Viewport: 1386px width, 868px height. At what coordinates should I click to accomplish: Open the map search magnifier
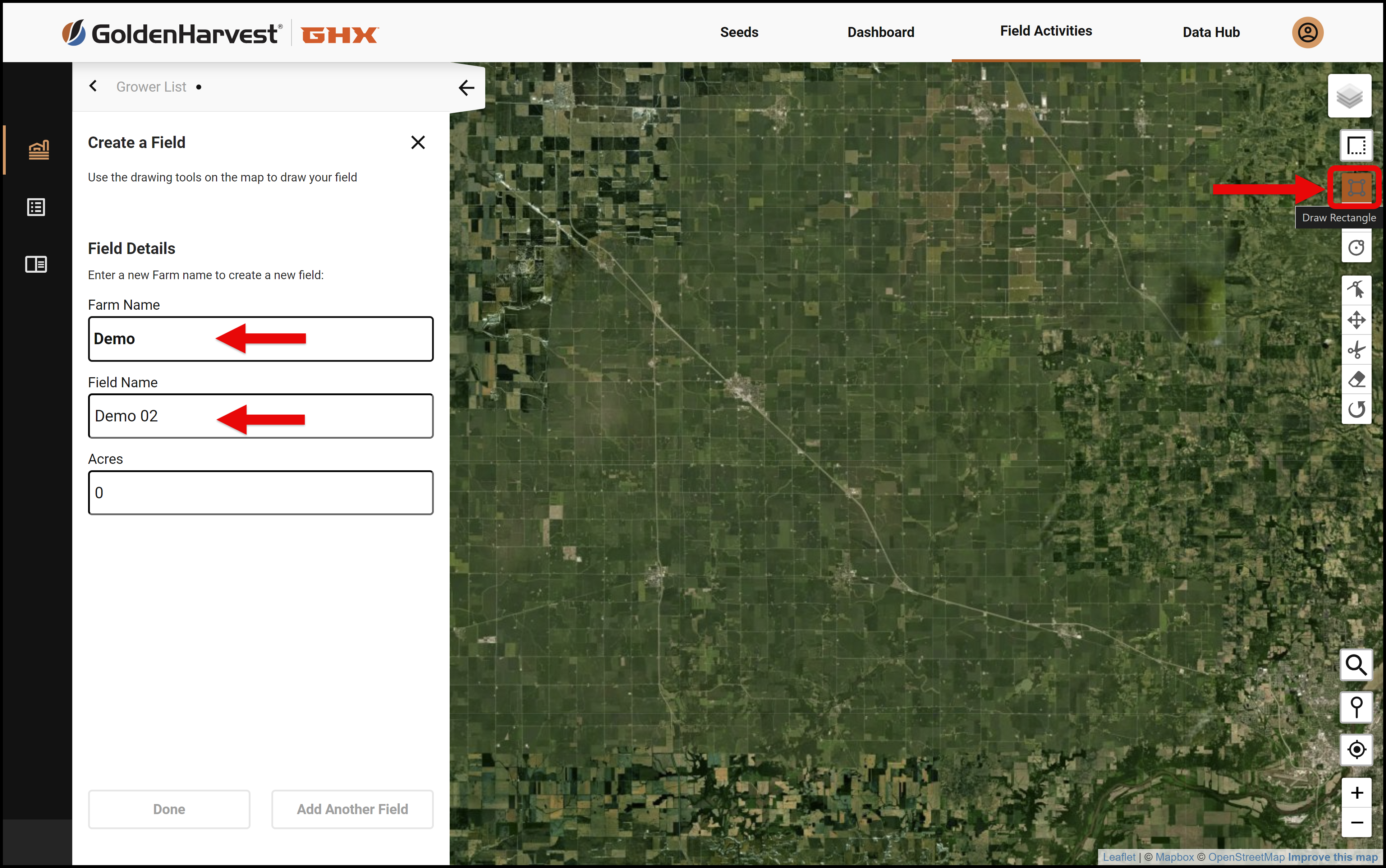click(1356, 665)
